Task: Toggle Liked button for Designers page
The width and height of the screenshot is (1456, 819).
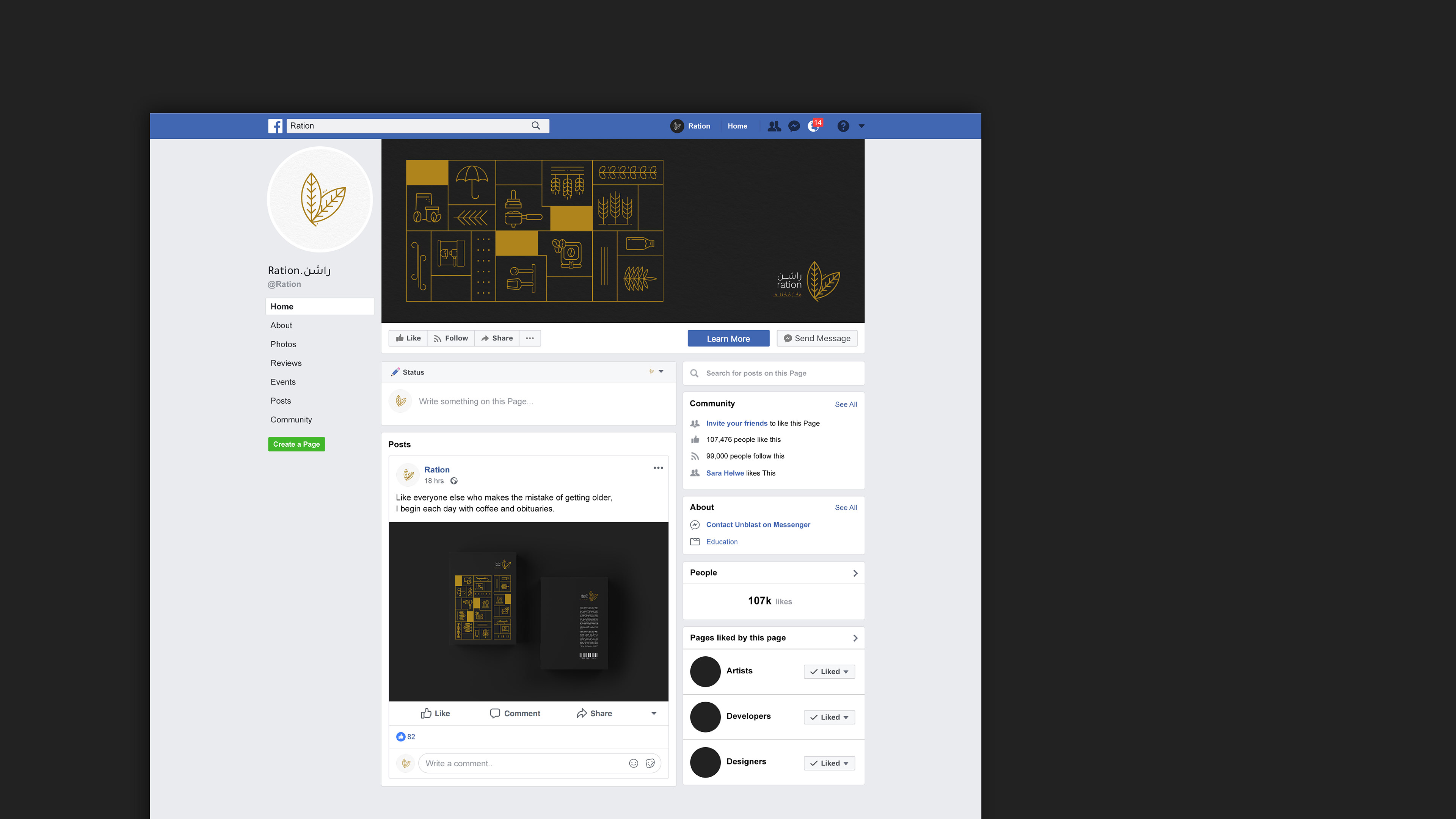Action: [x=829, y=763]
